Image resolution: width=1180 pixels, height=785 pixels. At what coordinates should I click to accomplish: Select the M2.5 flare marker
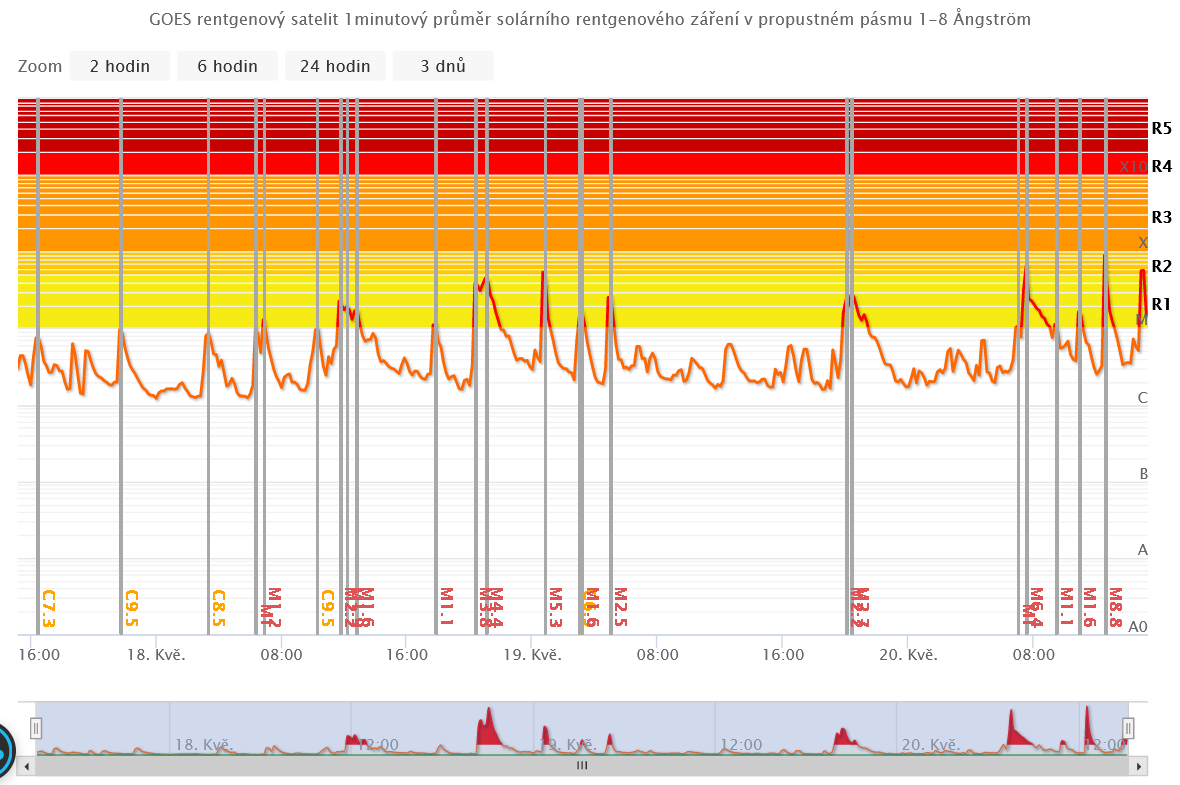tap(620, 609)
